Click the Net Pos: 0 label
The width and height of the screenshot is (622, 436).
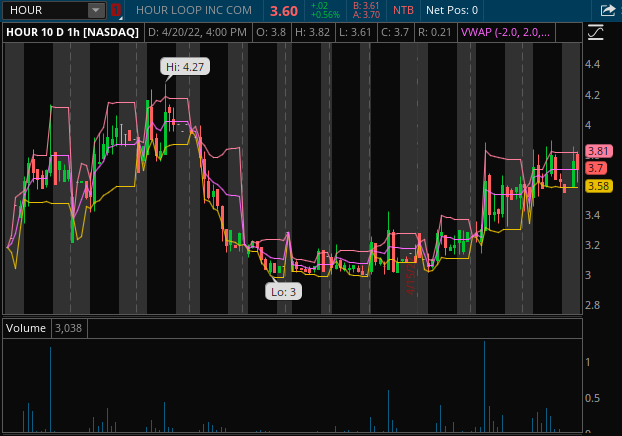pyautogui.click(x=452, y=10)
